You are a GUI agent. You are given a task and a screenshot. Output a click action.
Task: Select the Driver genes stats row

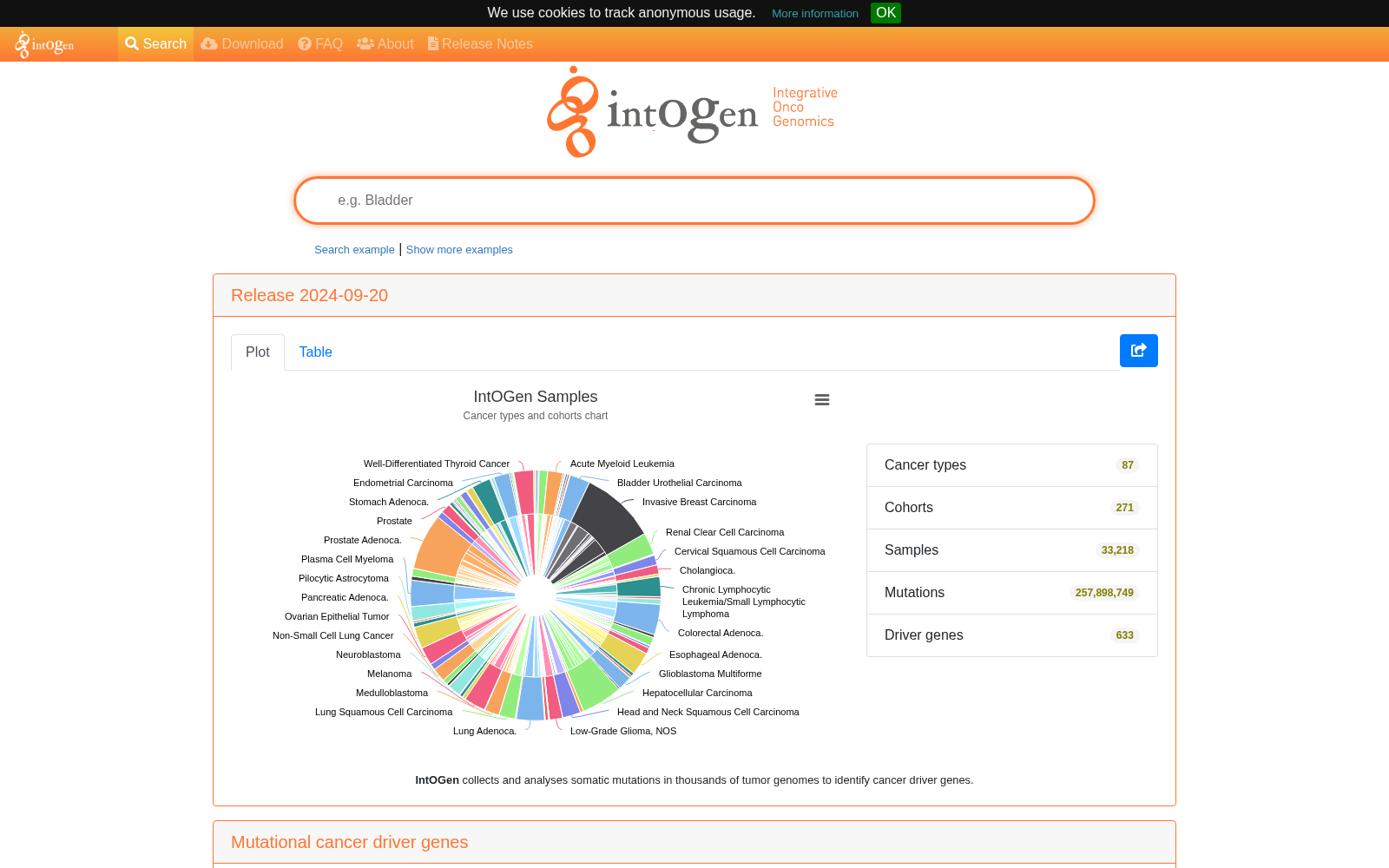[1012, 635]
